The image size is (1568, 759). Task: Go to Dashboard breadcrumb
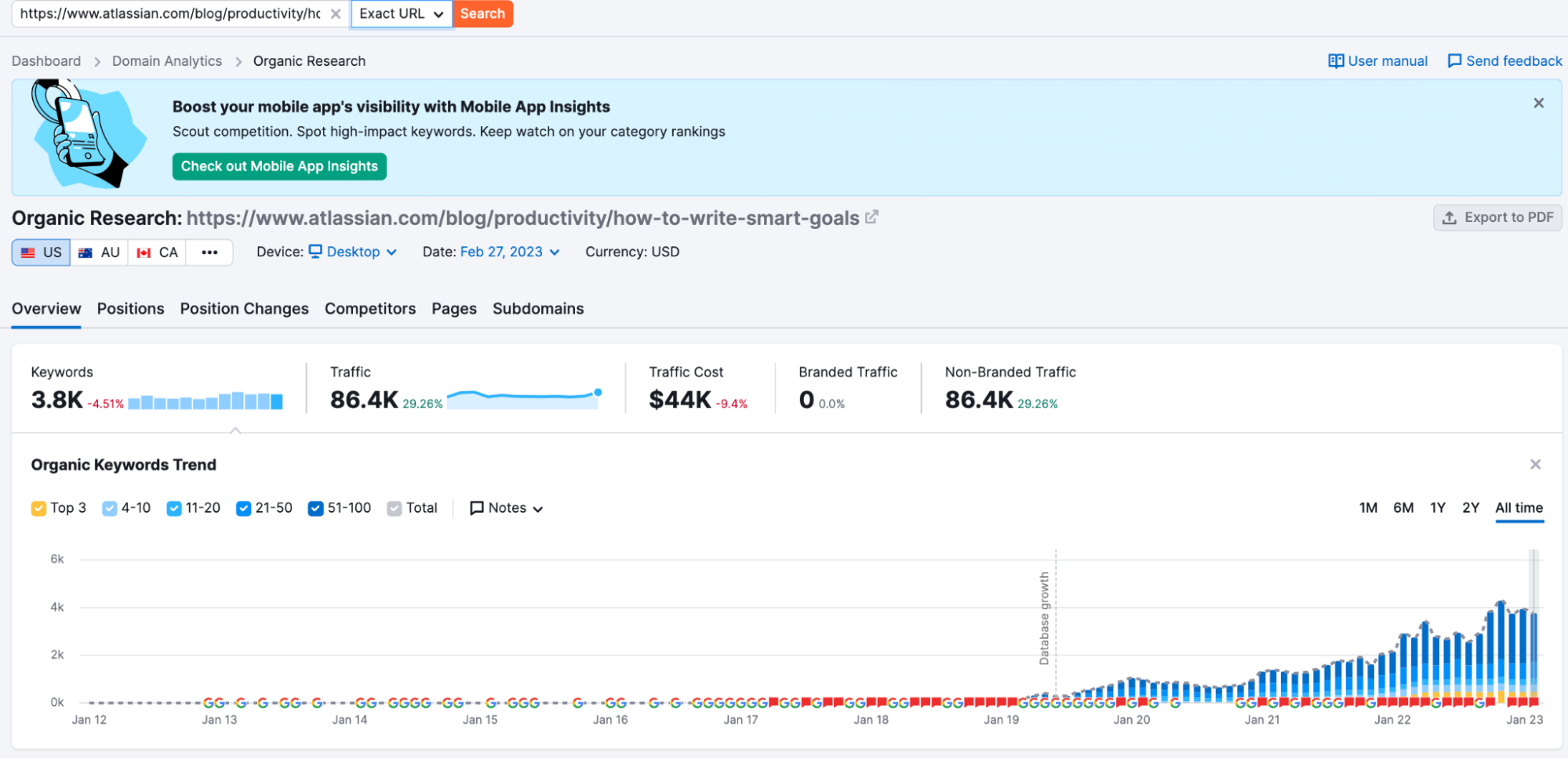click(x=46, y=61)
